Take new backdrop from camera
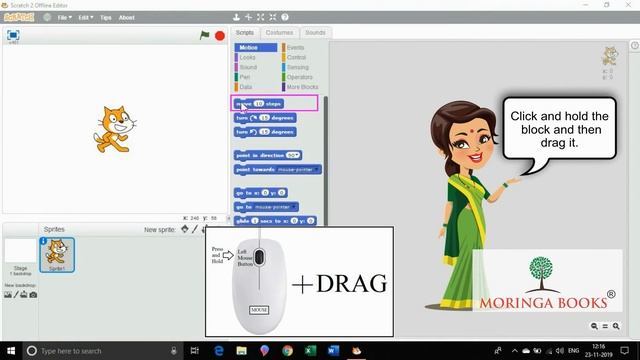 tap(33, 294)
